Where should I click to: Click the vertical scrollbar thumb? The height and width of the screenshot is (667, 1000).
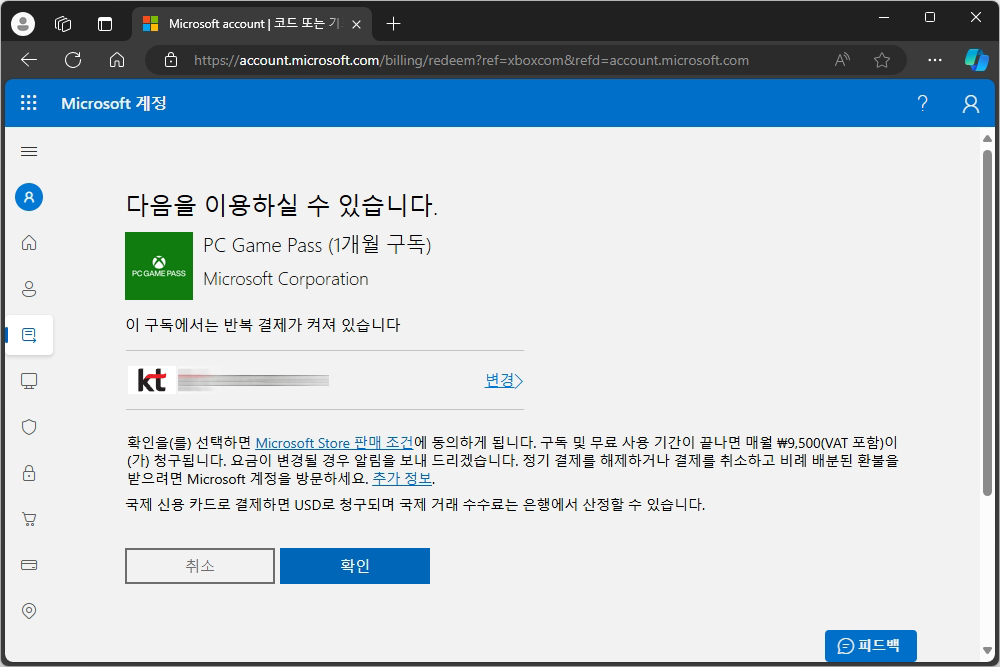point(987,323)
